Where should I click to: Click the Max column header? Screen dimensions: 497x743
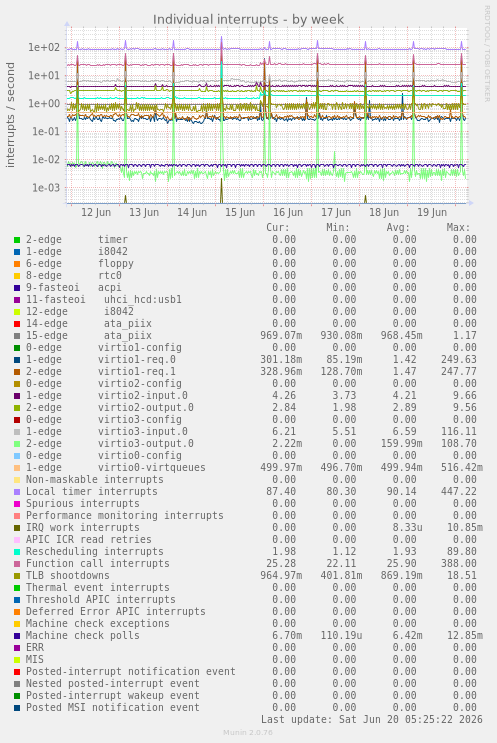[458, 228]
